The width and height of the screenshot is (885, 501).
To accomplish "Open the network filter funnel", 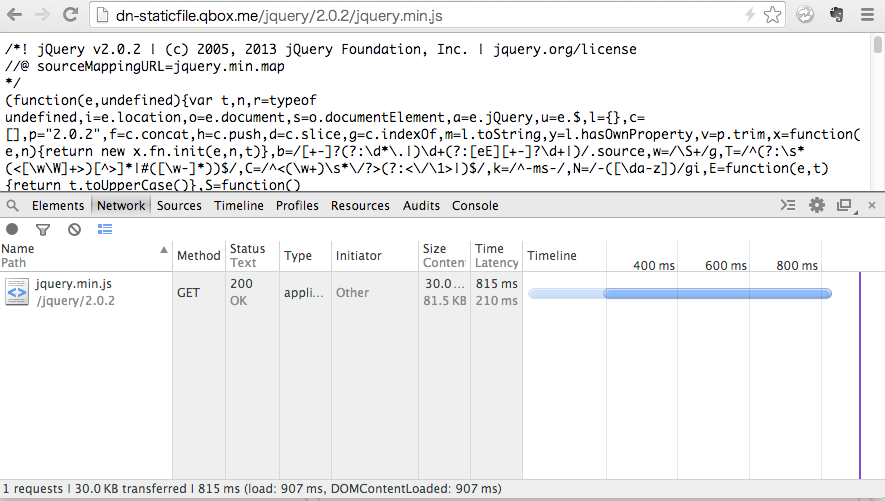I will [x=43, y=230].
